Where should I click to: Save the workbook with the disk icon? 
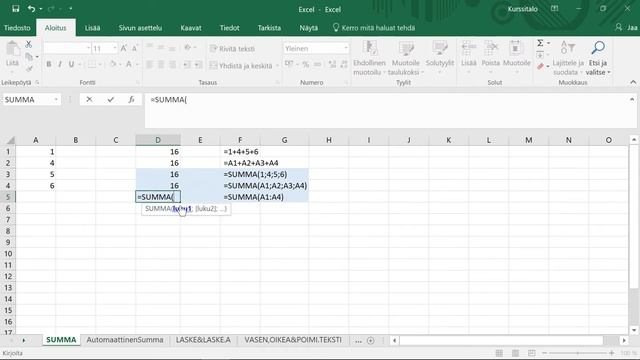coord(16,9)
